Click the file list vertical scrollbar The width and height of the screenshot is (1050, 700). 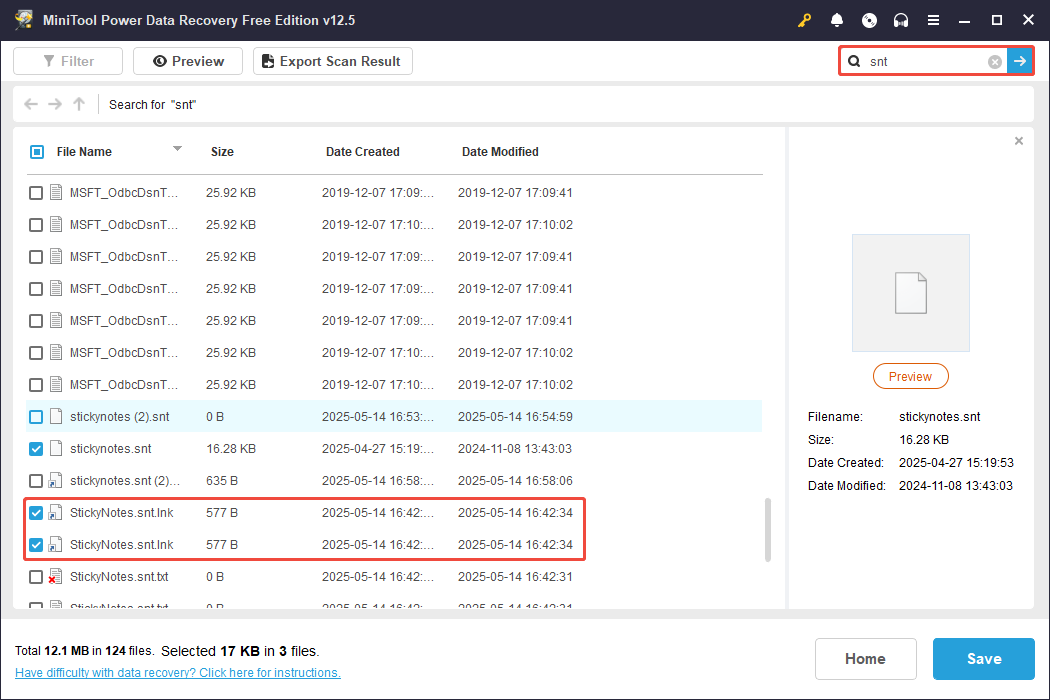tap(768, 529)
